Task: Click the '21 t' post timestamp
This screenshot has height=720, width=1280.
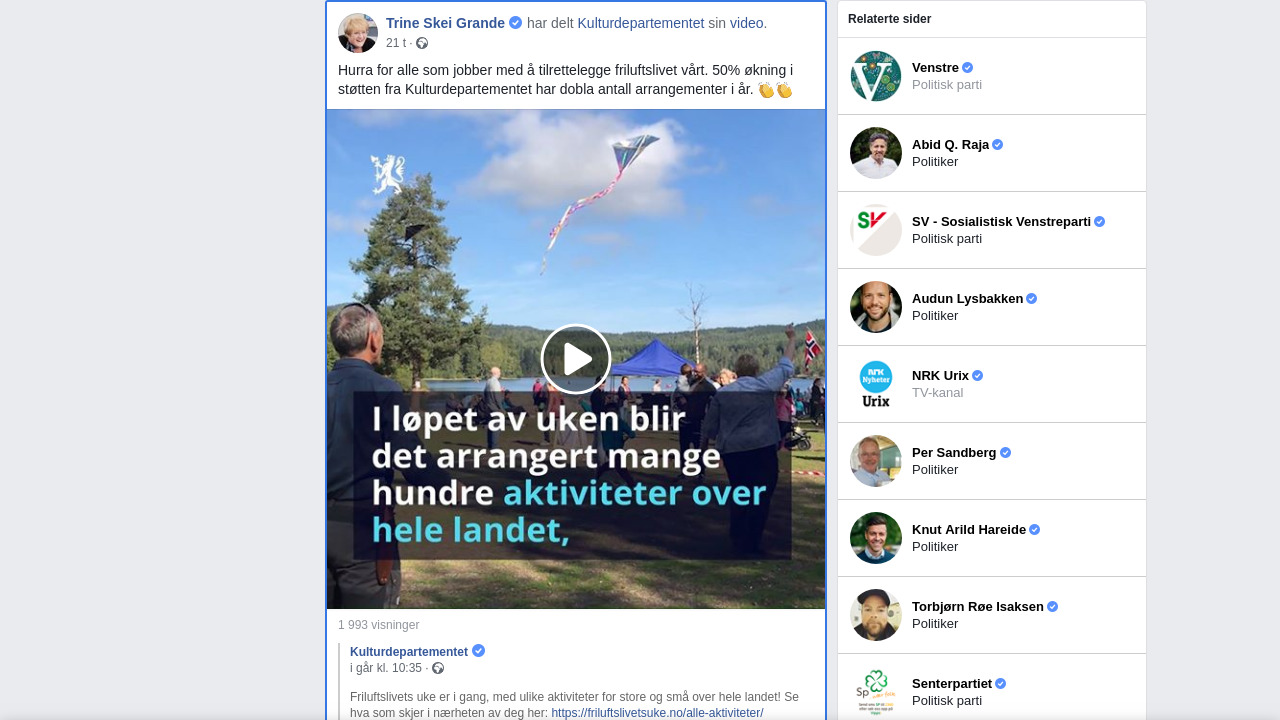Action: pyautogui.click(x=396, y=43)
